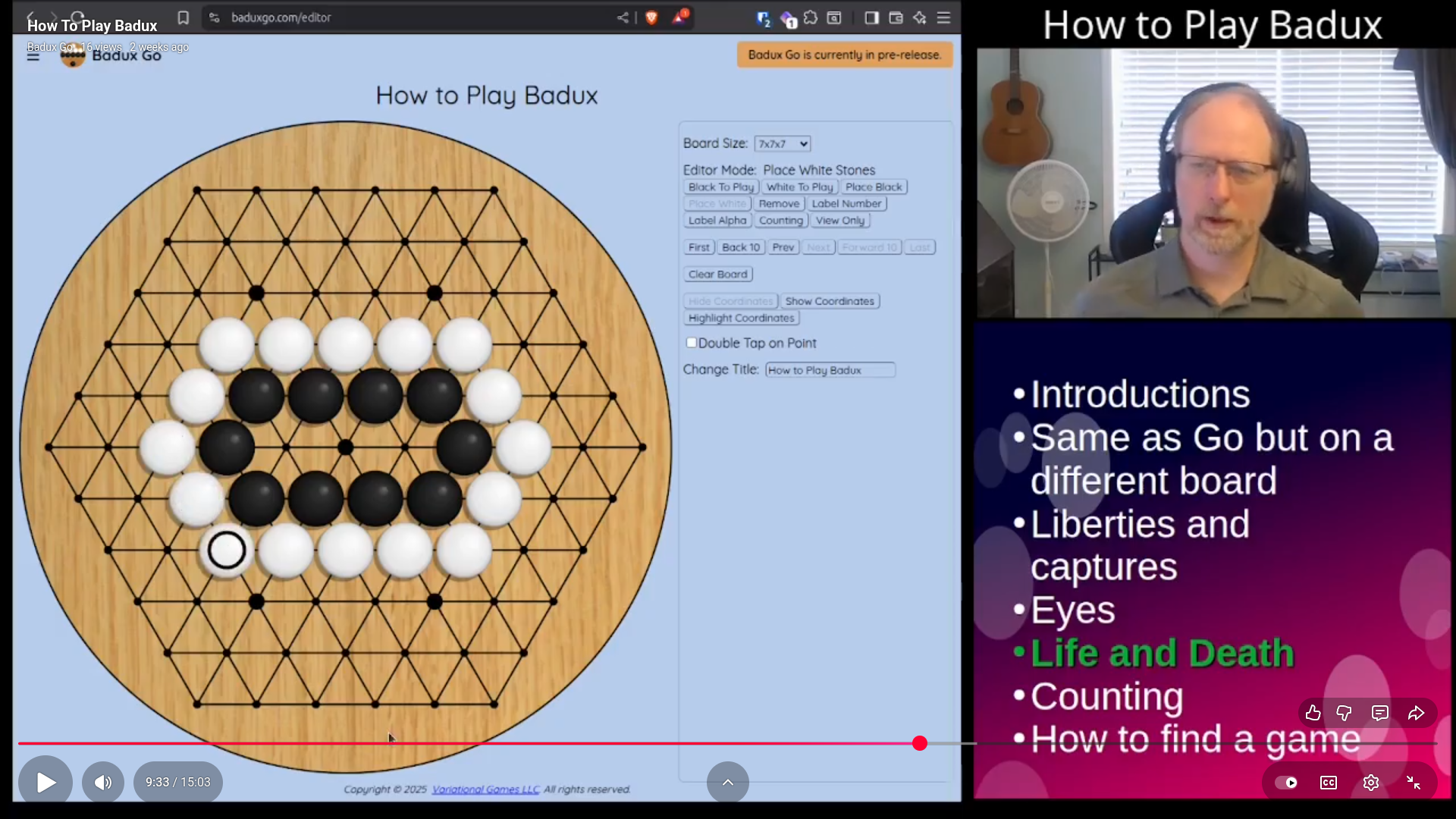The width and height of the screenshot is (1456, 819).
Task: Mute the video using the speaker icon
Action: pos(102,782)
